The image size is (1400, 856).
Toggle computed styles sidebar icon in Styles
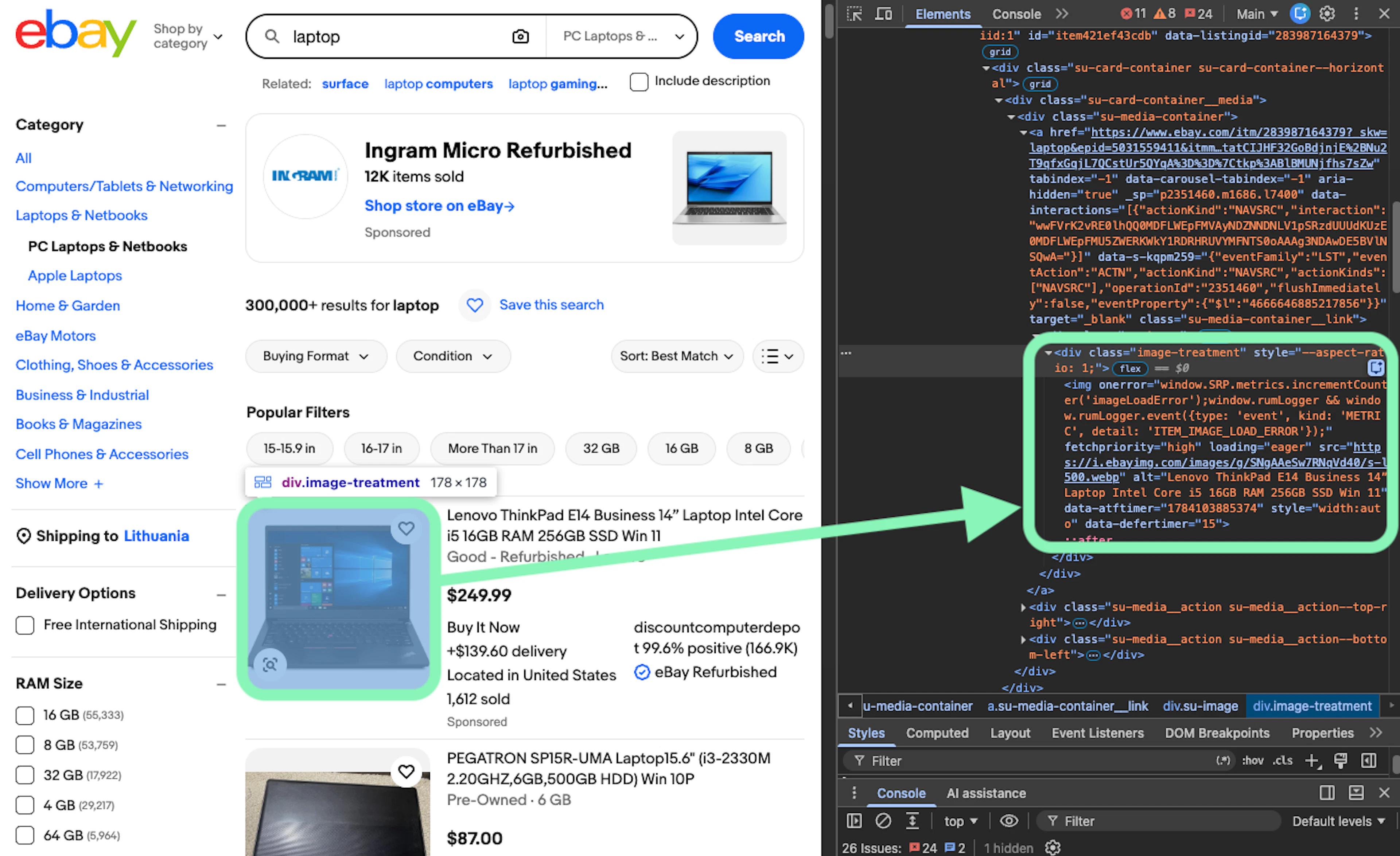[1369, 761]
